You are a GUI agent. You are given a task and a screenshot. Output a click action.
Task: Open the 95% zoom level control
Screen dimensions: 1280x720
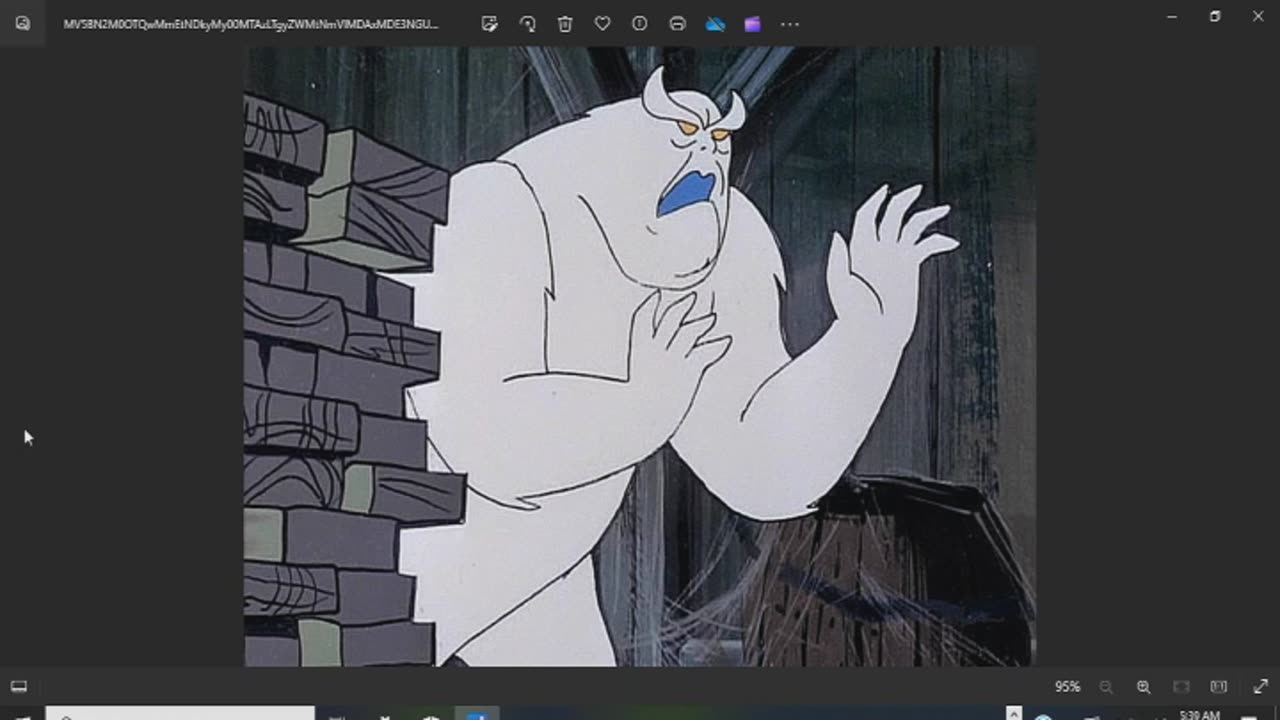(1067, 686)
